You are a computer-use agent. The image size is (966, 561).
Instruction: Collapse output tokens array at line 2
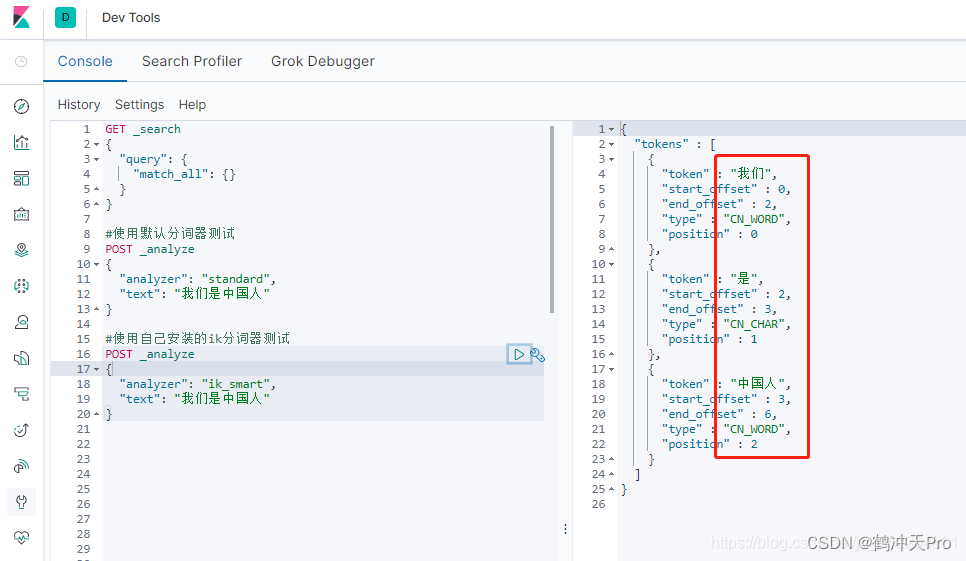611,145
